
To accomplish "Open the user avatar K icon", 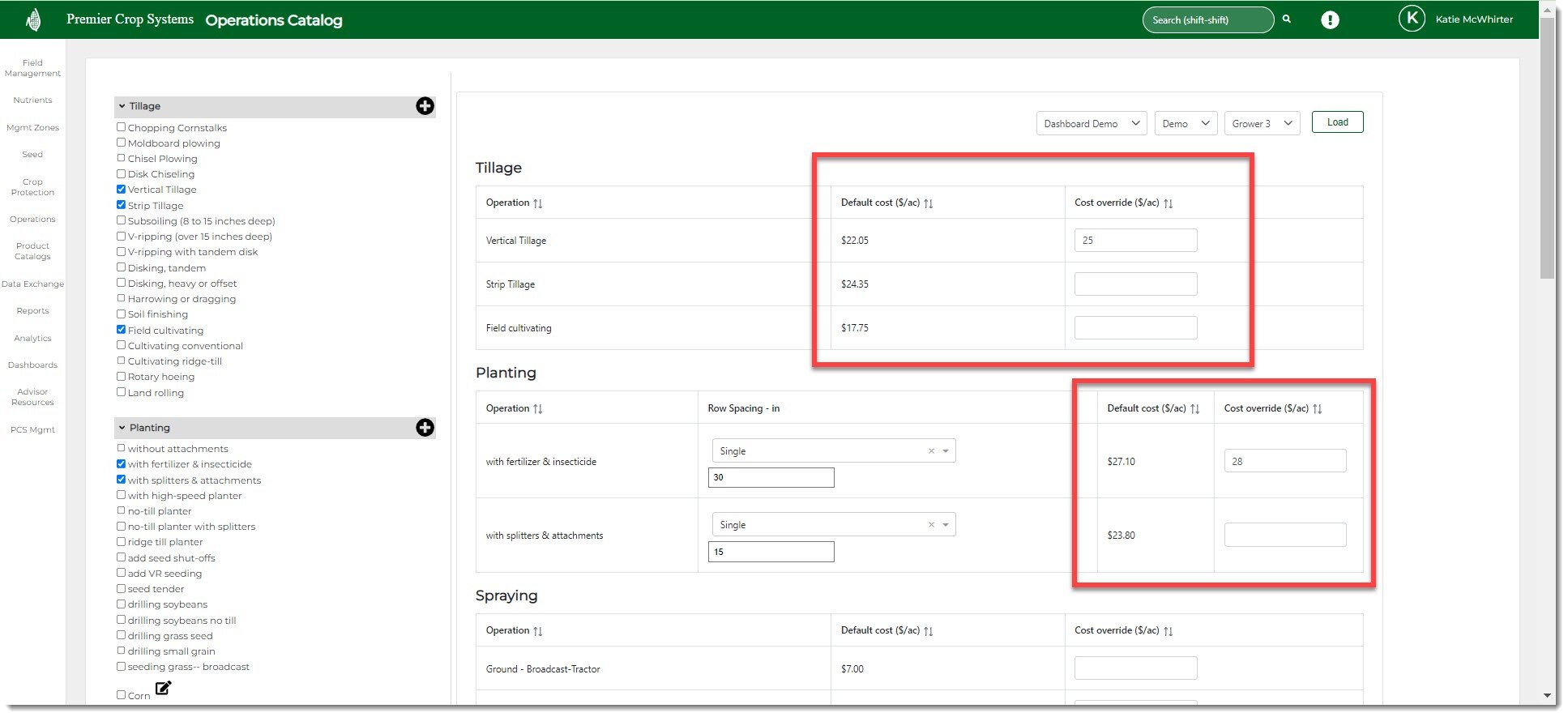I will [x=1412, y=19].
